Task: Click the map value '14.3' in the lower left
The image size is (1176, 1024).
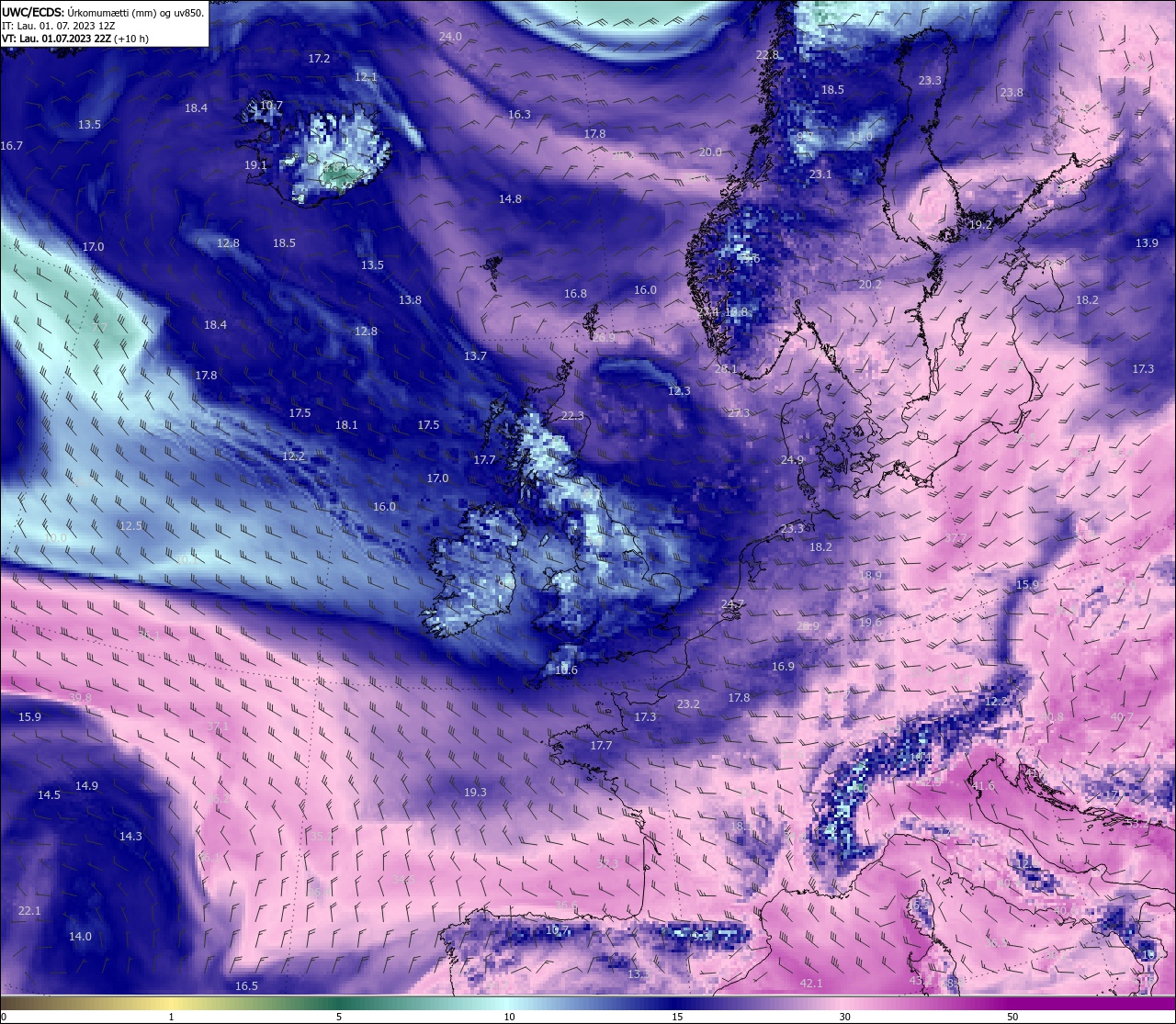Action: click(x=130, y=837)
